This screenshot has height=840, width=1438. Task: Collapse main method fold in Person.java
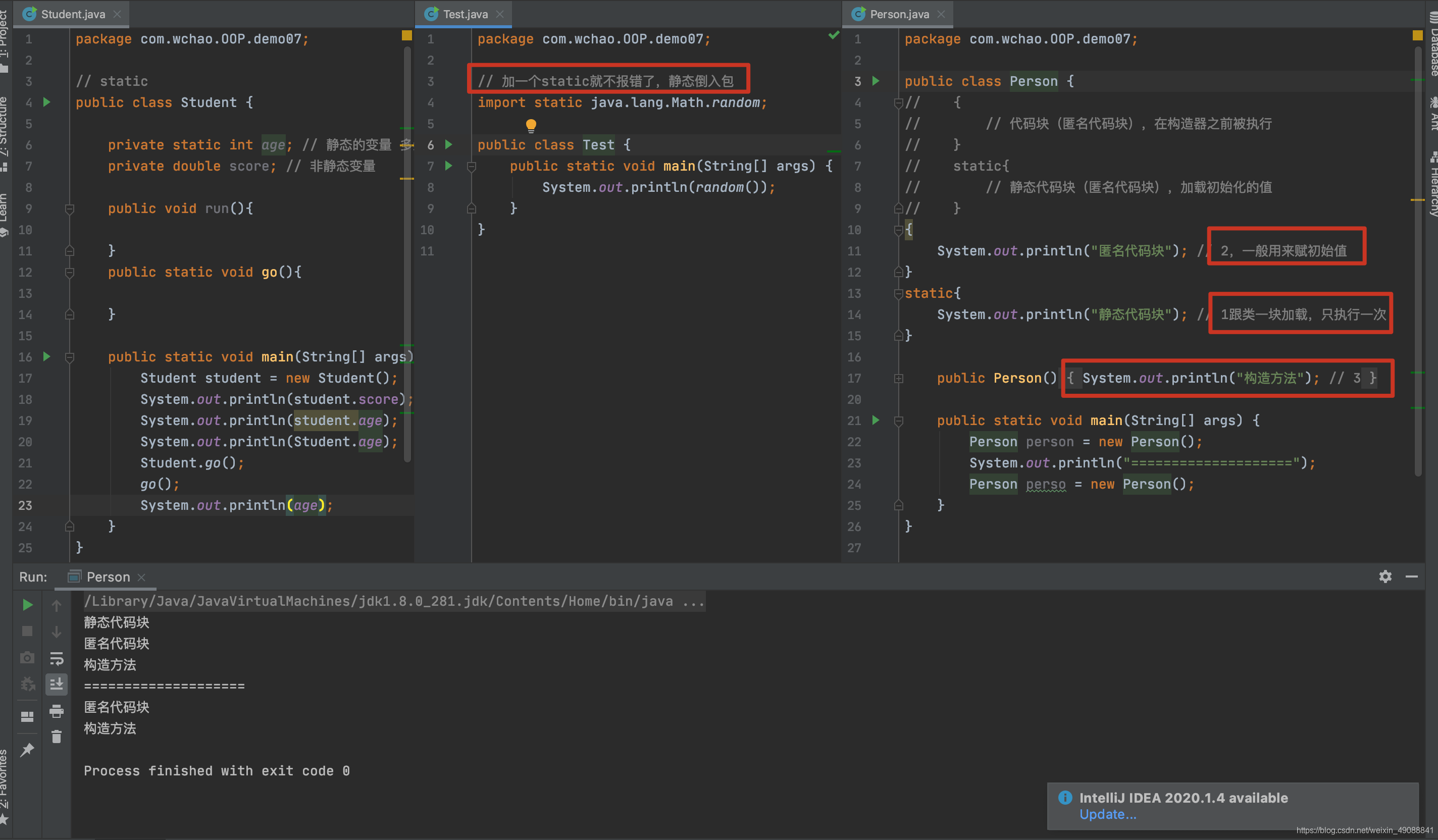click(x=898, y=421)
